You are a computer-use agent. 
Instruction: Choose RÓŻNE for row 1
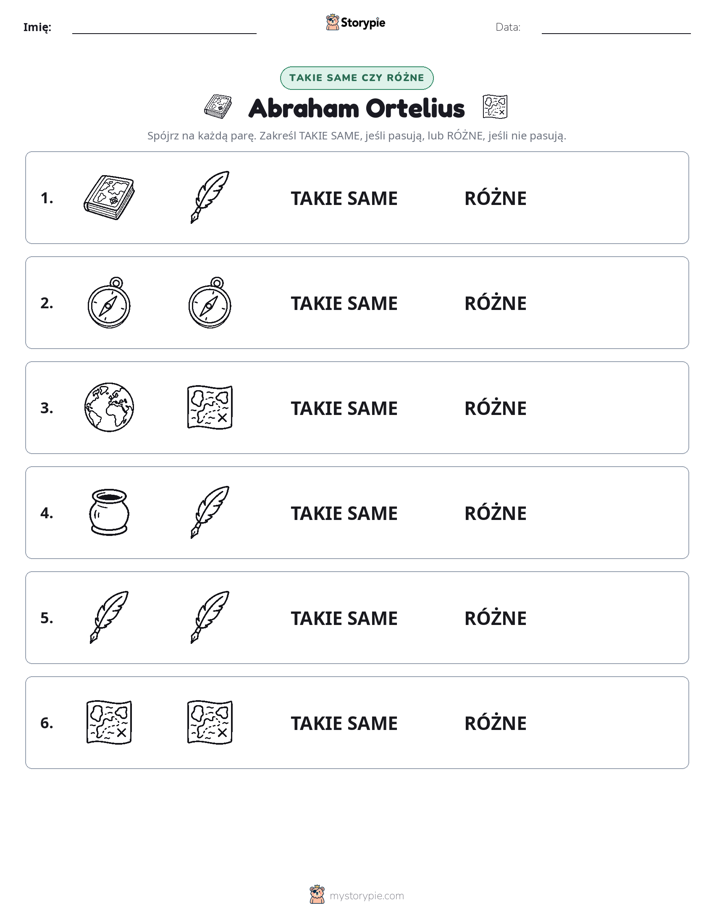click(495, 199)
